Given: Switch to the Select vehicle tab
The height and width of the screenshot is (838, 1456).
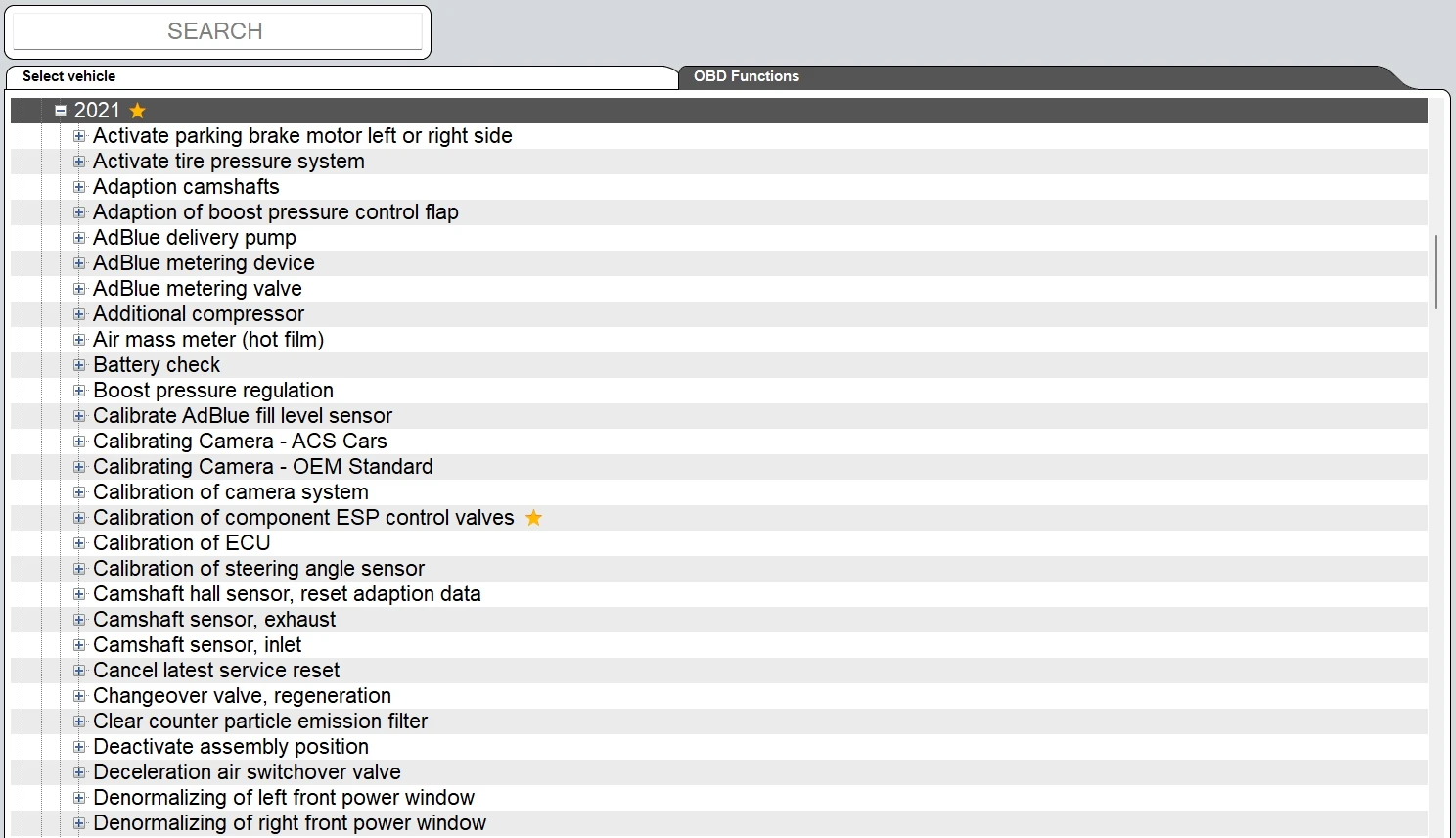Looking at the screenshot, I should point(341,76).
